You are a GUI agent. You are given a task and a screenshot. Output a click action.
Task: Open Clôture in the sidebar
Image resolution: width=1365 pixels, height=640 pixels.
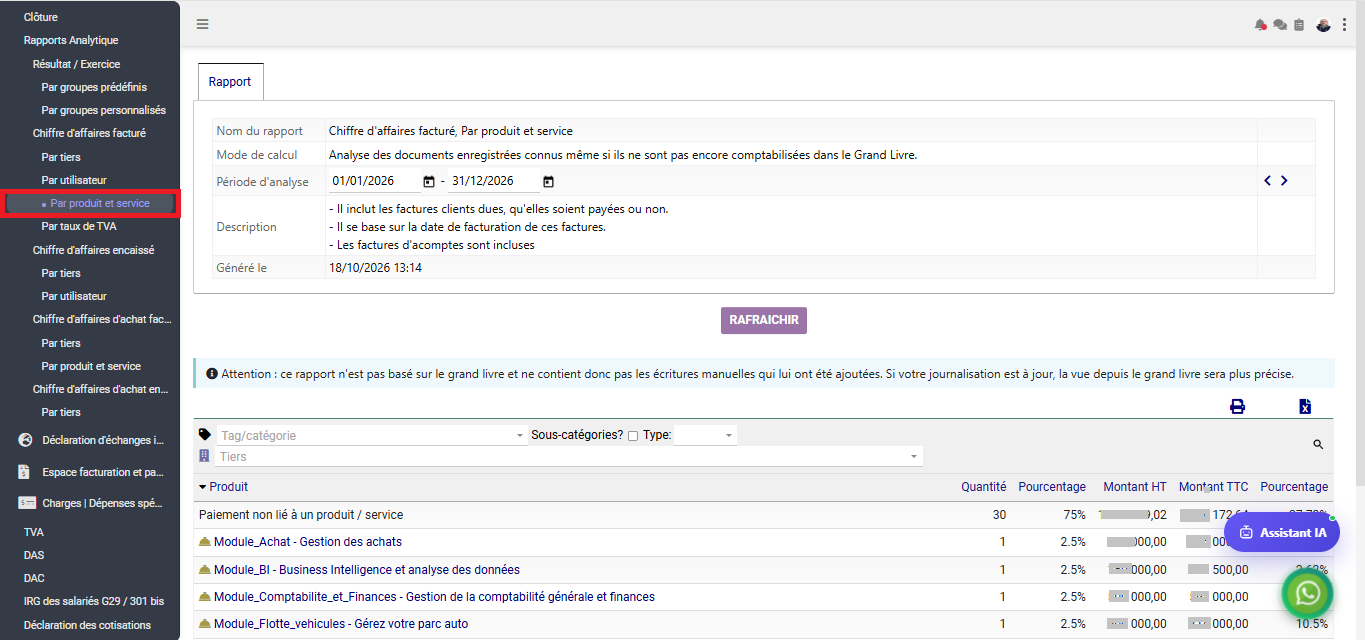[41, 17]
